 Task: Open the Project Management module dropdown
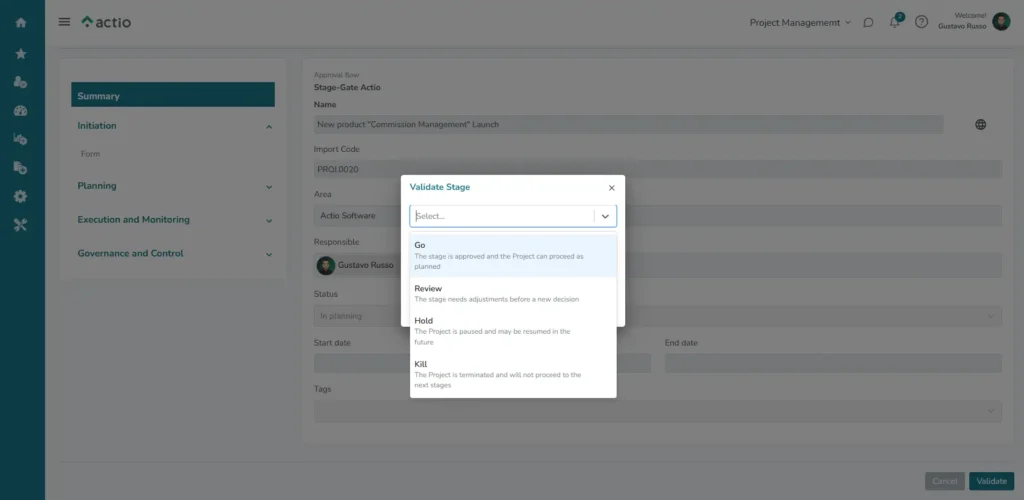pos(800,22)
